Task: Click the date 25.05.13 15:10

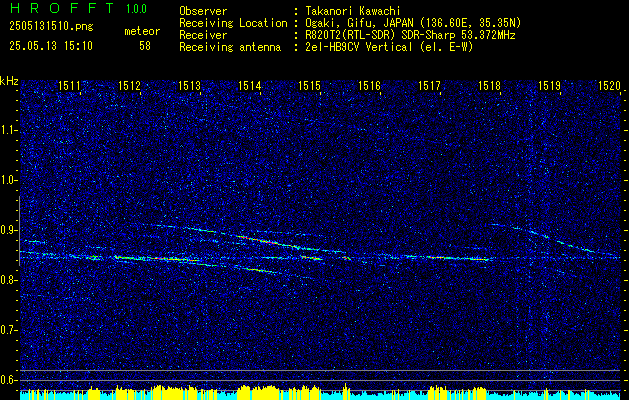Action: pos(51,46)
